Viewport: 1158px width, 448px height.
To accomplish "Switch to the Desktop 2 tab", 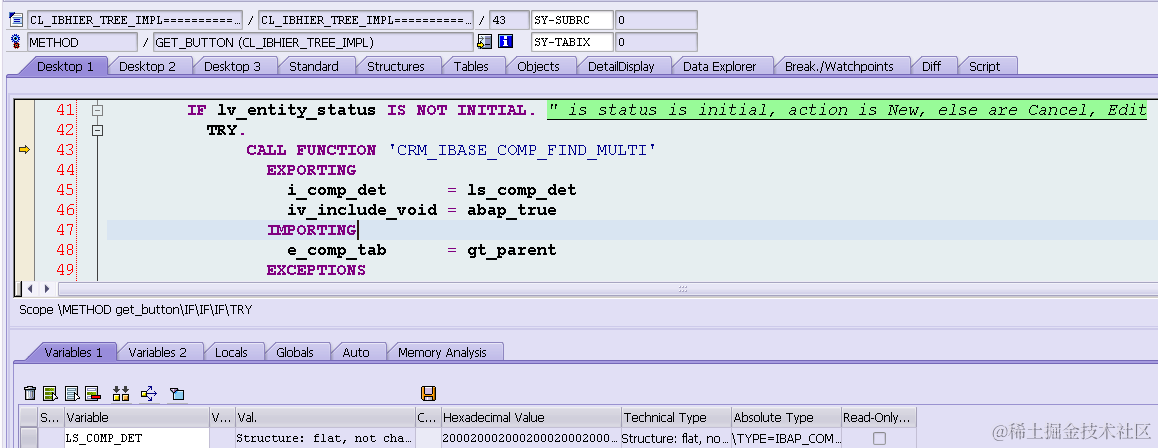I will tap(147, 66).
